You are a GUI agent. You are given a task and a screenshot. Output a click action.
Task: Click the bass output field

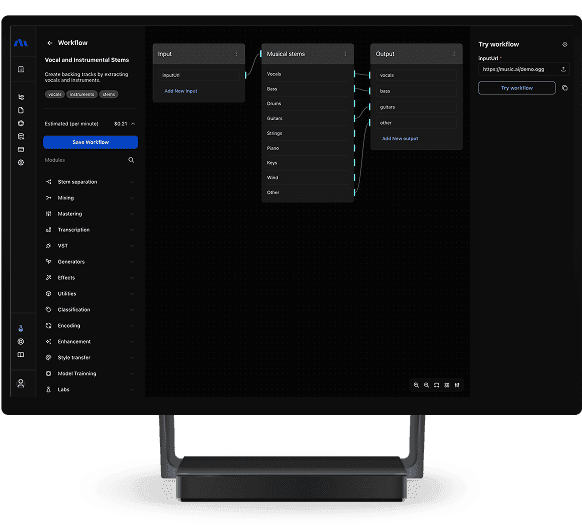[x=416, y=91]
